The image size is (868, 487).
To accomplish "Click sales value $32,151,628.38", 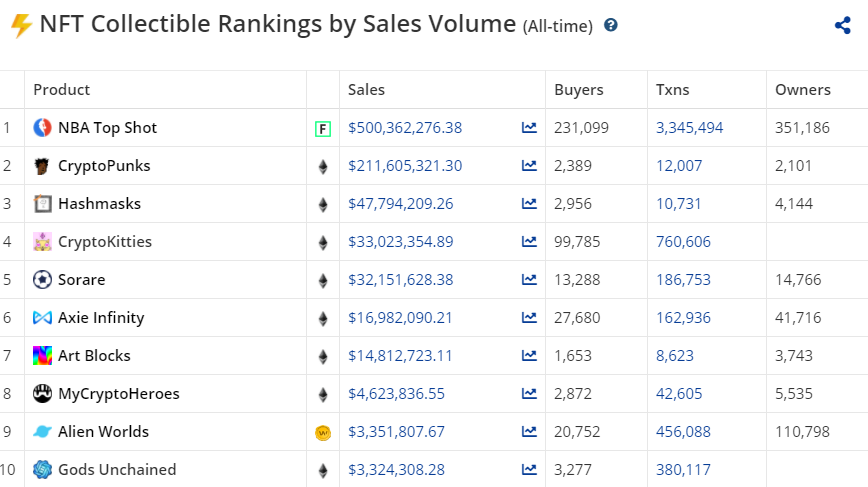I will pyautogui.click(x=400, y=279).
